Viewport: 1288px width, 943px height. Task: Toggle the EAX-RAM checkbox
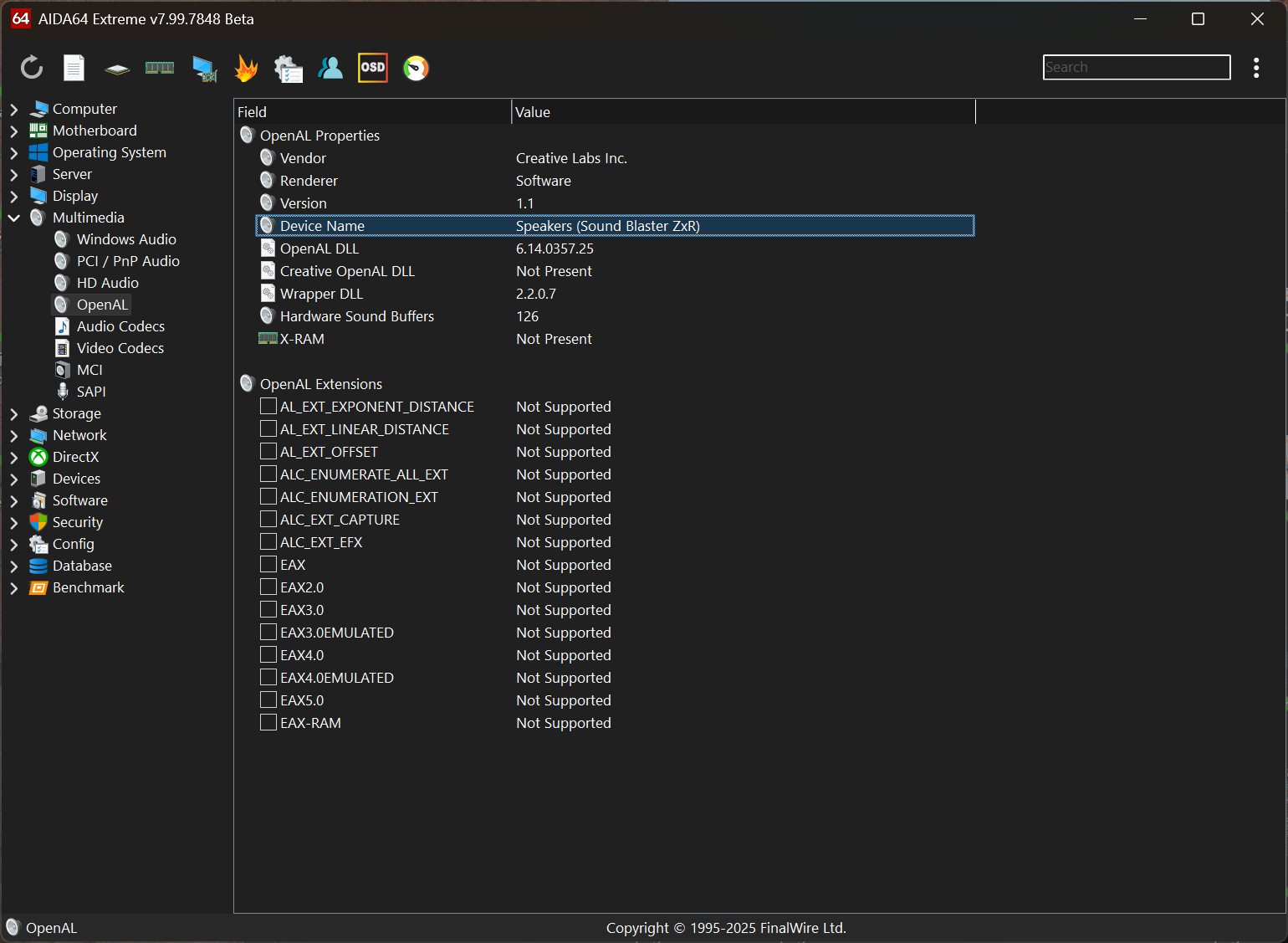tap(268, 722)
